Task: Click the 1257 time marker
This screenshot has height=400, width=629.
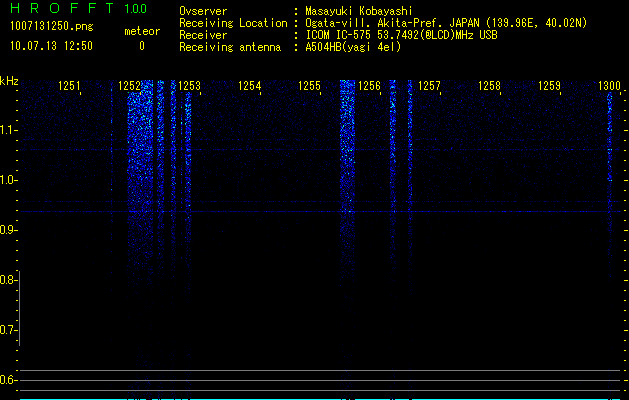Action: (429, 86)
